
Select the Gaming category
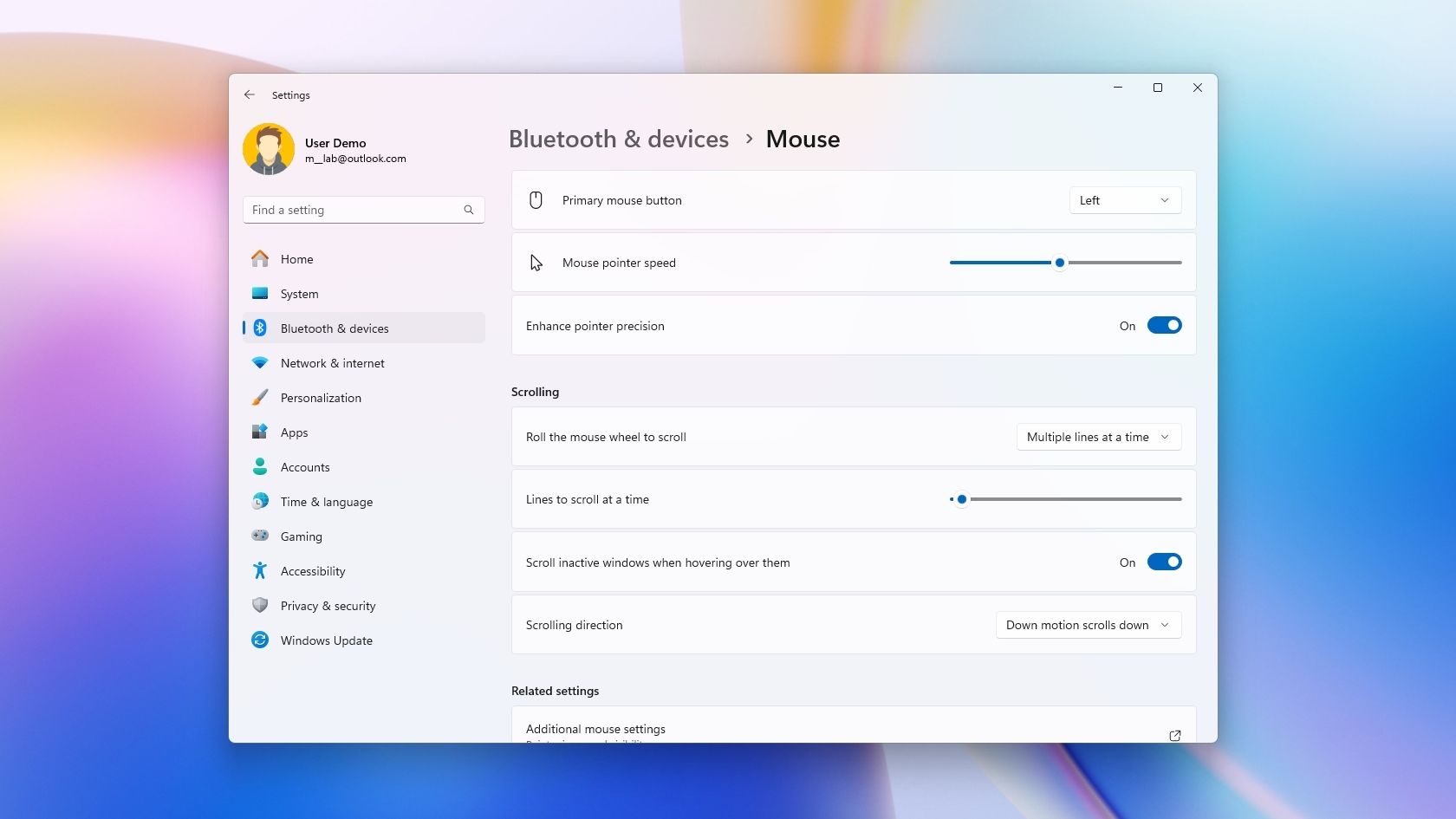coord(302,536)
